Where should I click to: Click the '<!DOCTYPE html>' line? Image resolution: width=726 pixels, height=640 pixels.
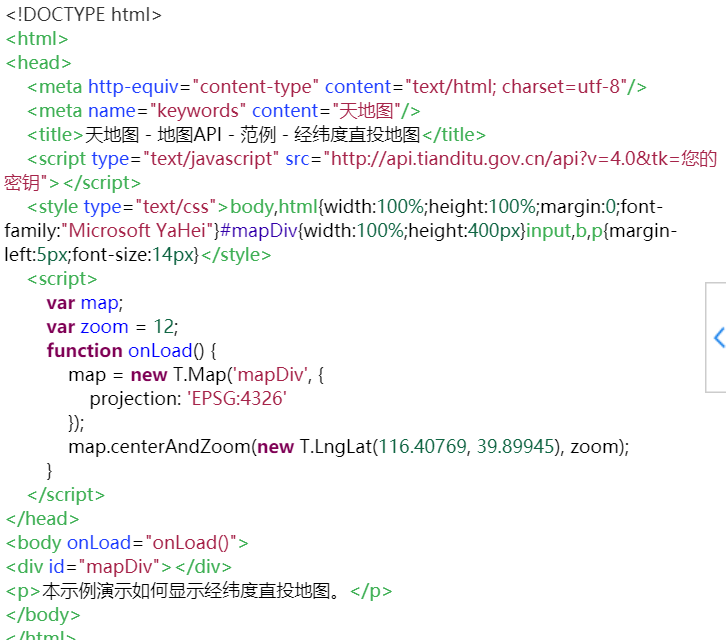point(83,15)
